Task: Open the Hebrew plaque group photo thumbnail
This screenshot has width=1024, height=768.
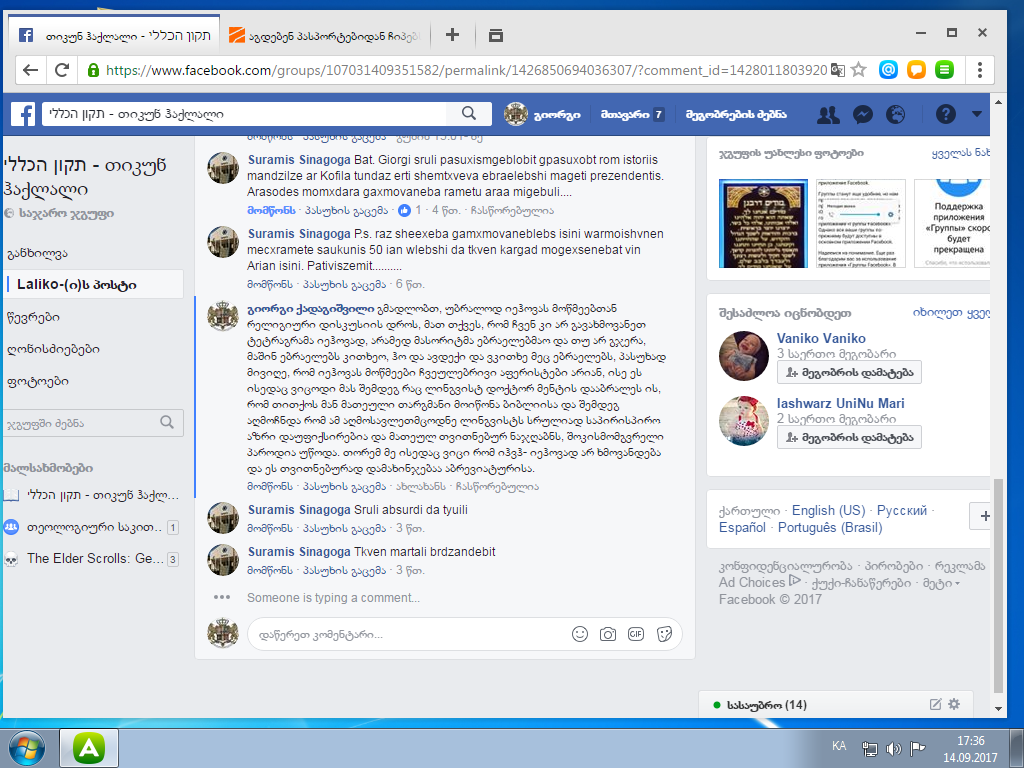Action: point(763,223)
